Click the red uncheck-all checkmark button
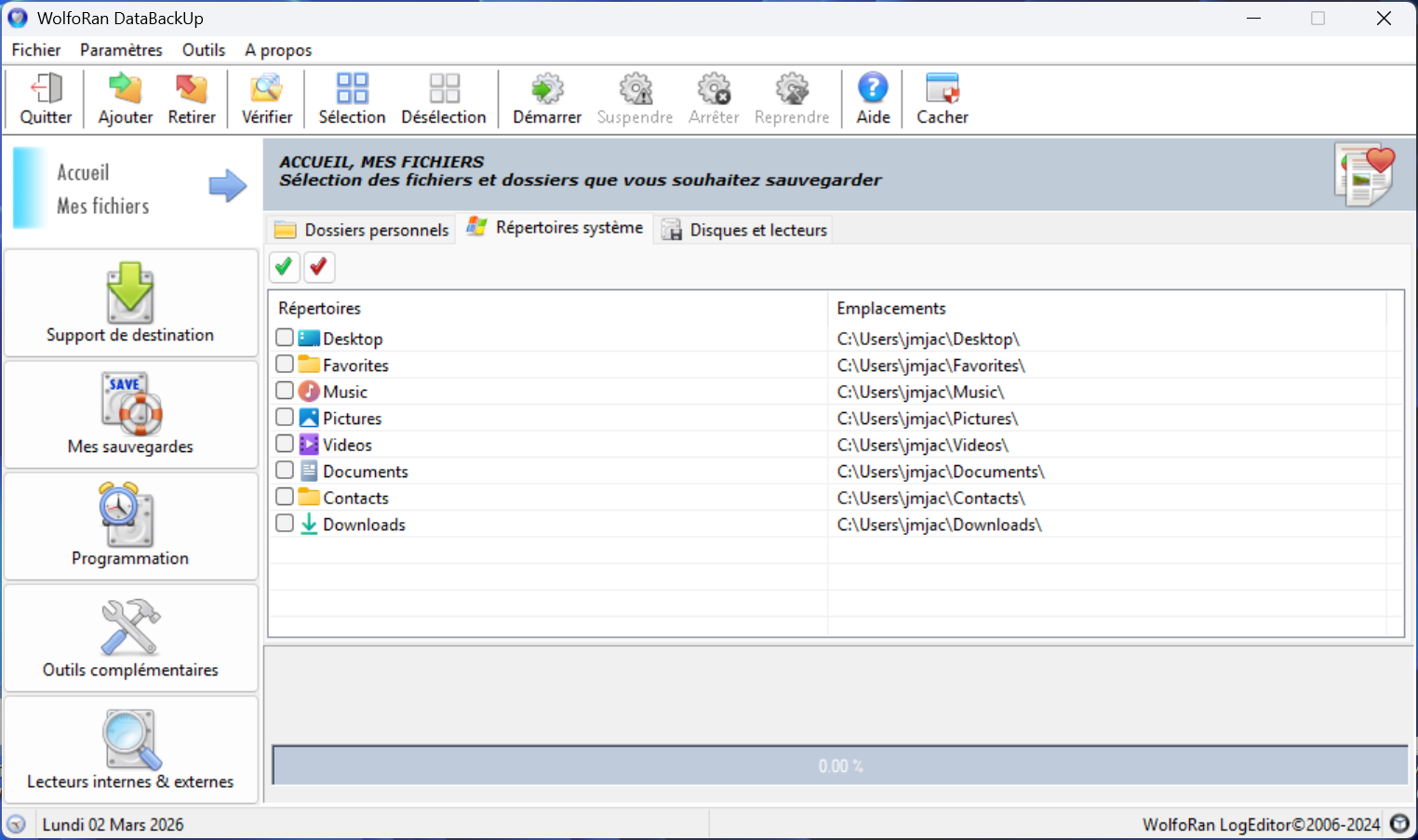 click(x=318, y=267)
